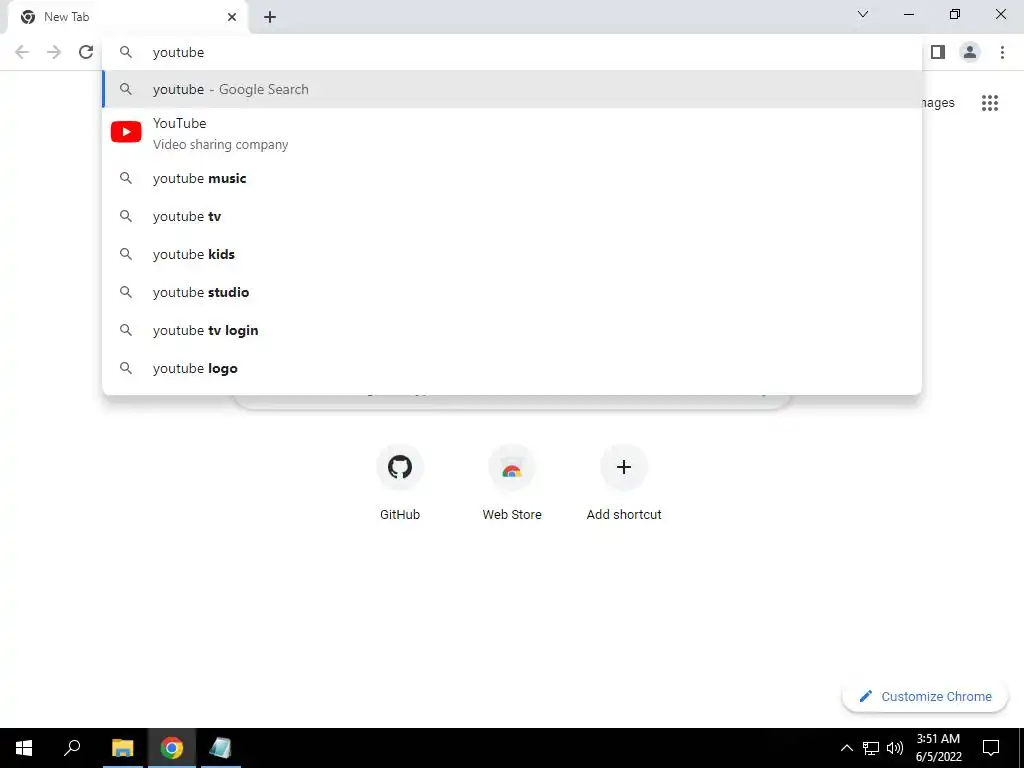This screenshot has height=768, width=1024.
Task: Select the youtube studio suggestion
Action: (x=513, y=292)
